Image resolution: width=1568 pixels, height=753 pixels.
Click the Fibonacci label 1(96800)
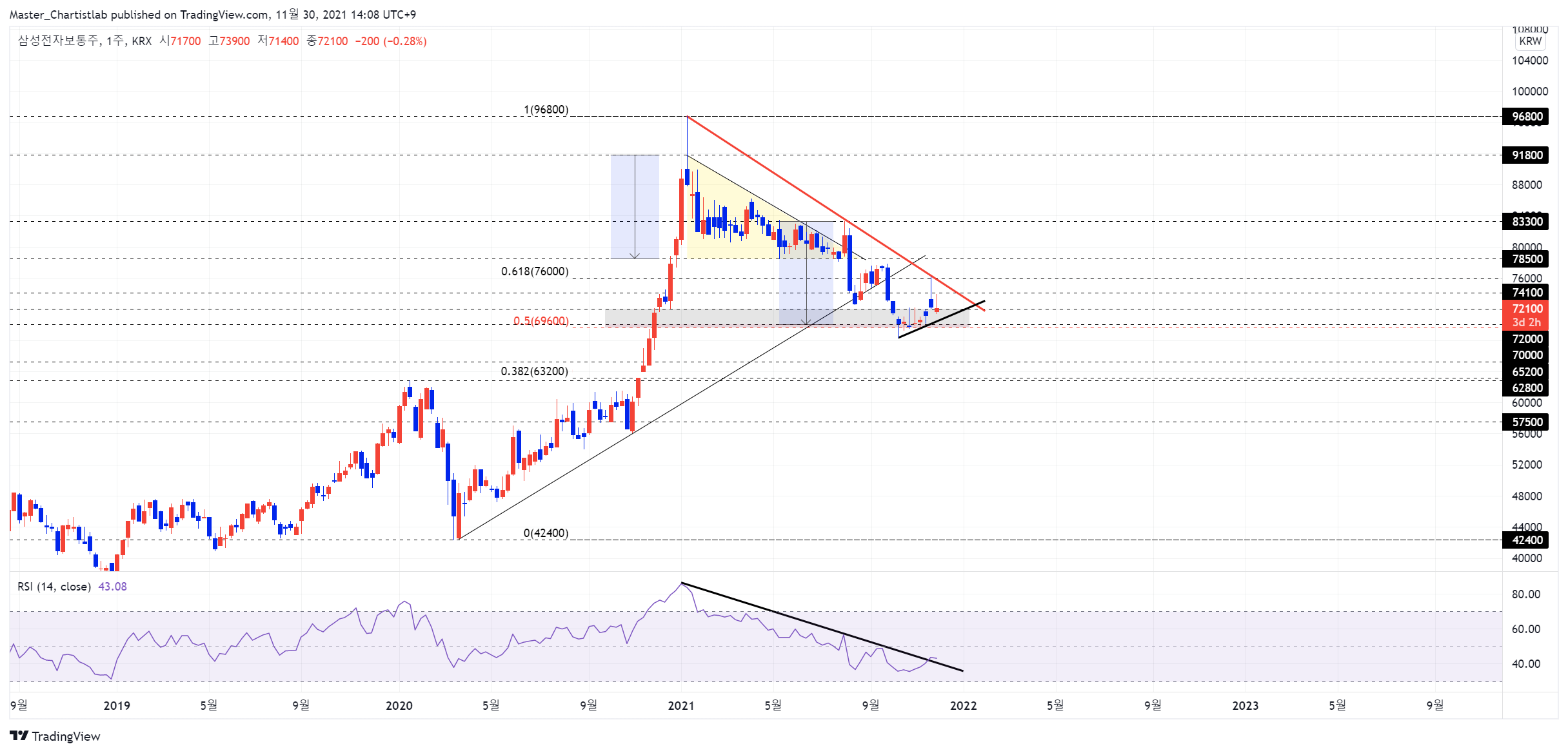coord(546,110)
